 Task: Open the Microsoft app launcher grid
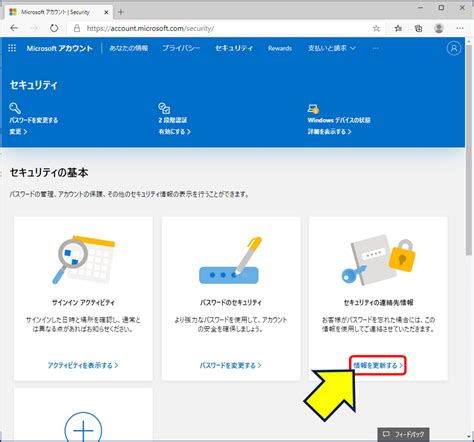click(x=12, y=48)
